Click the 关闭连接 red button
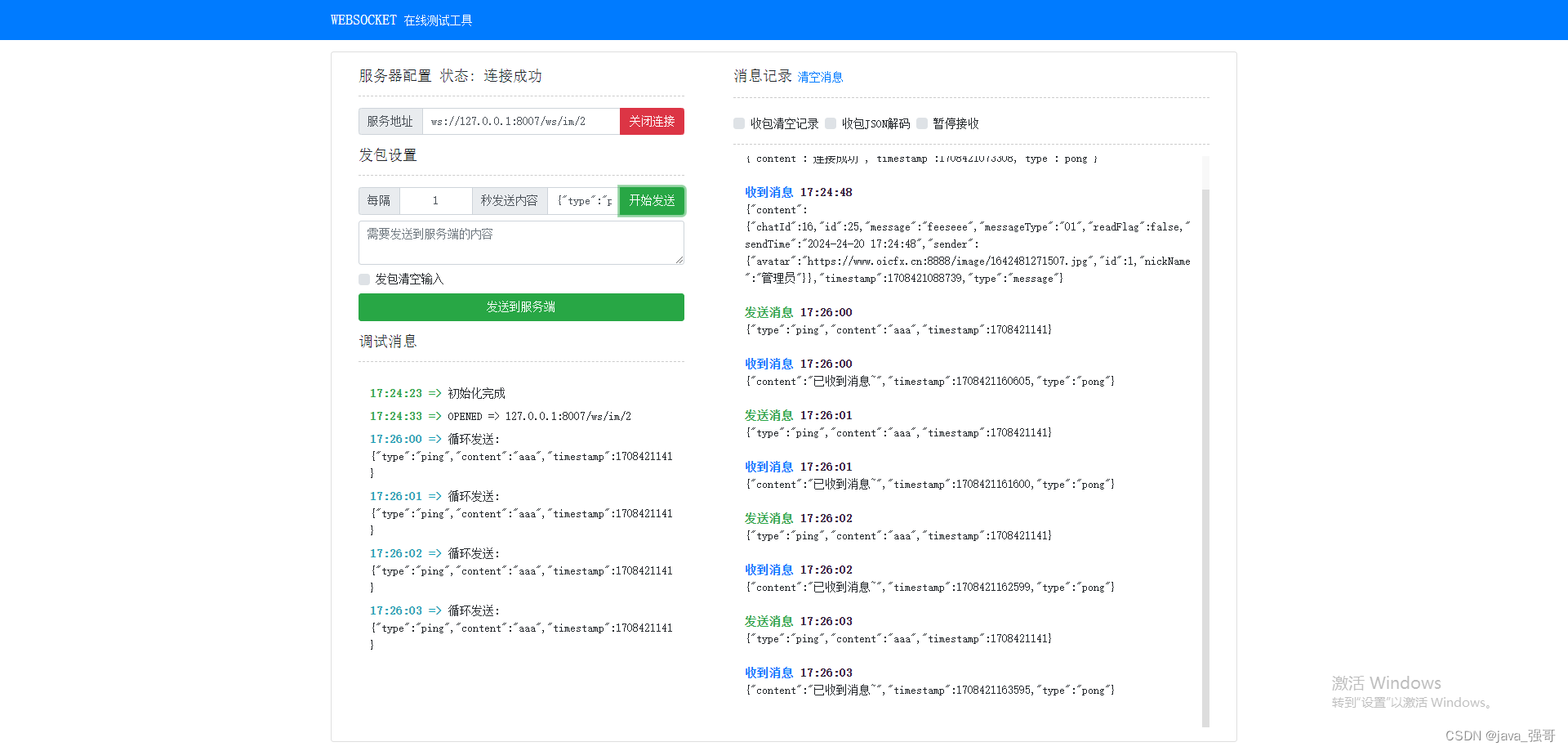This screenshot has width=1568, height=751. [652, 121]
